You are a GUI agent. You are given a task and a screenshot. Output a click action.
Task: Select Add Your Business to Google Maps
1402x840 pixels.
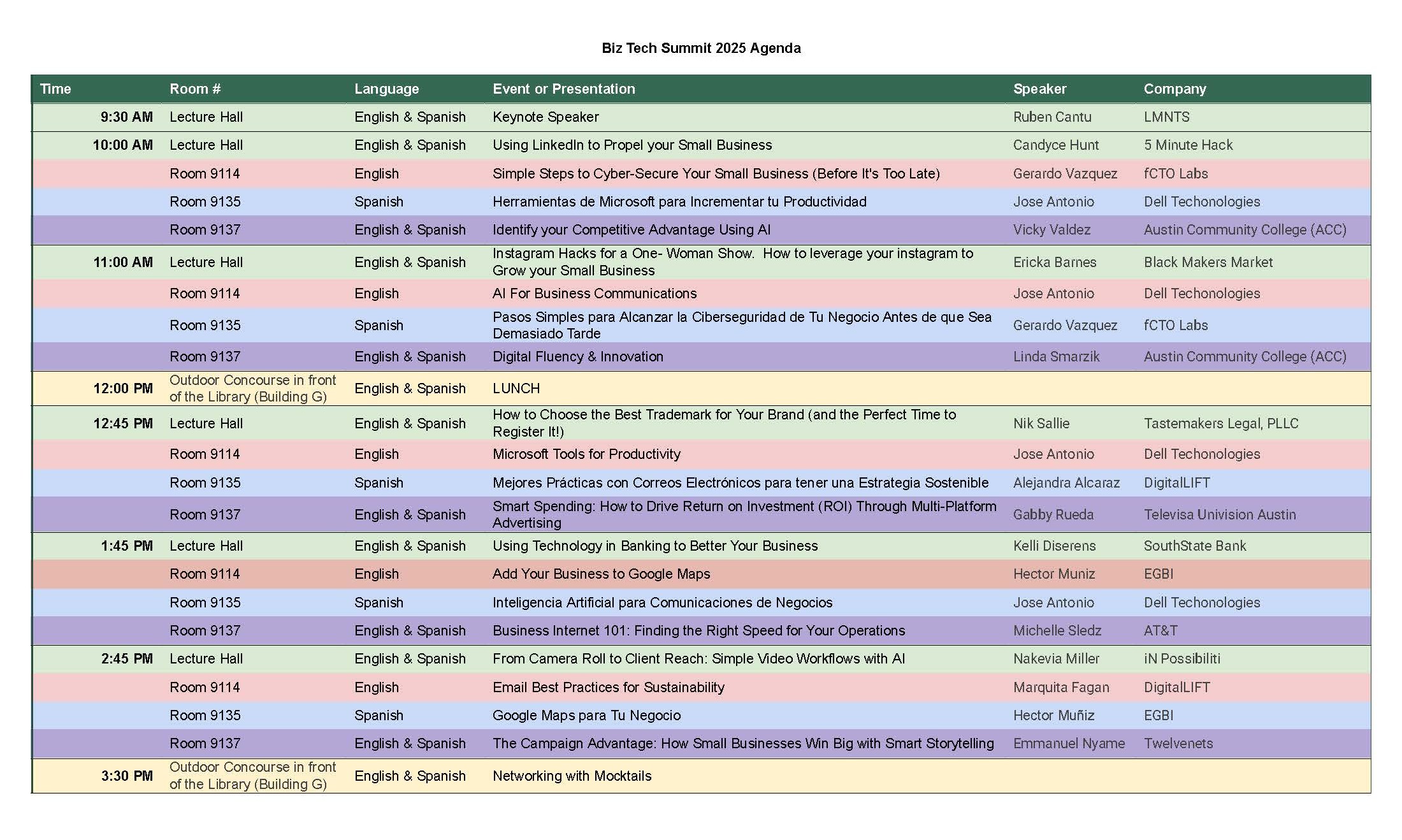(601, 574)
